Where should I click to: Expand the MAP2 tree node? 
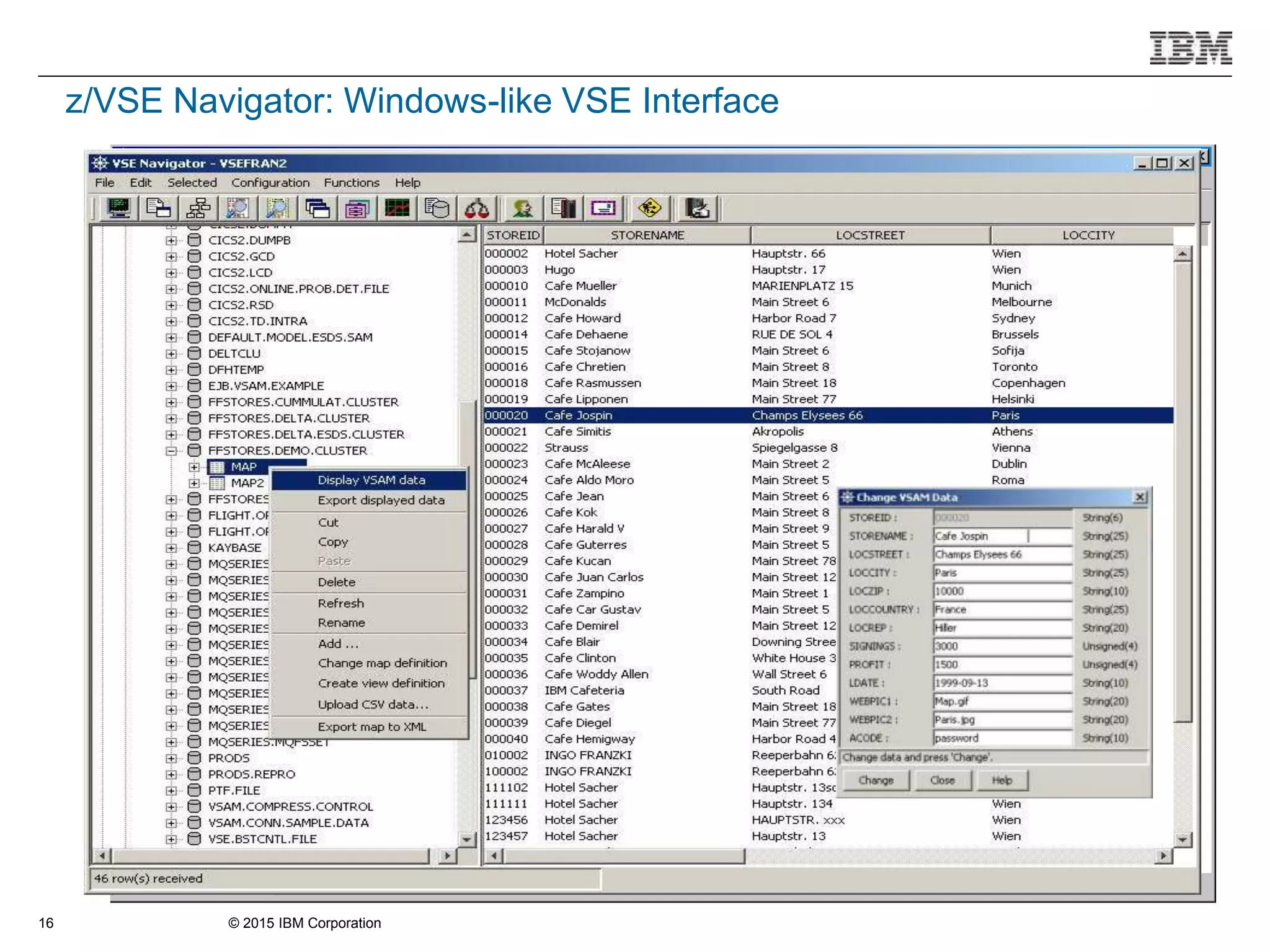click(x=194, y=483)
